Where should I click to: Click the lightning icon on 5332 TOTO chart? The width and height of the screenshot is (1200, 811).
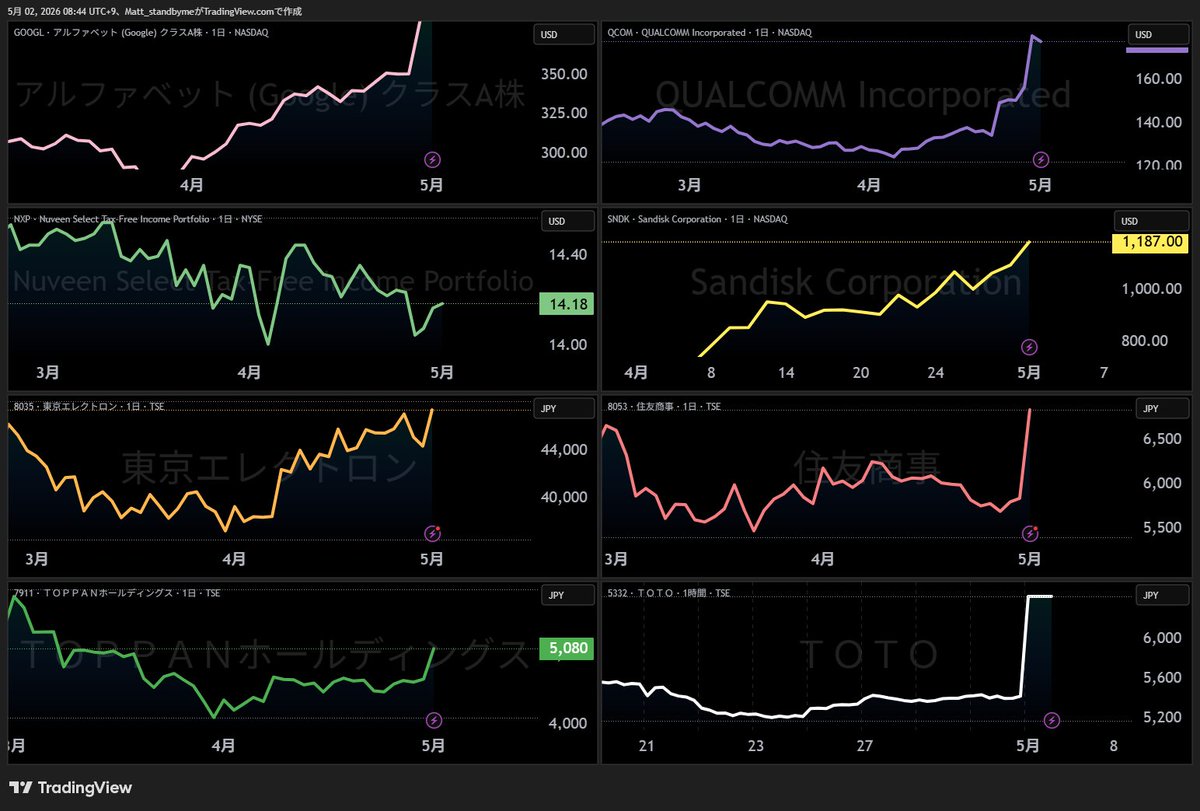click(1051, 719)
